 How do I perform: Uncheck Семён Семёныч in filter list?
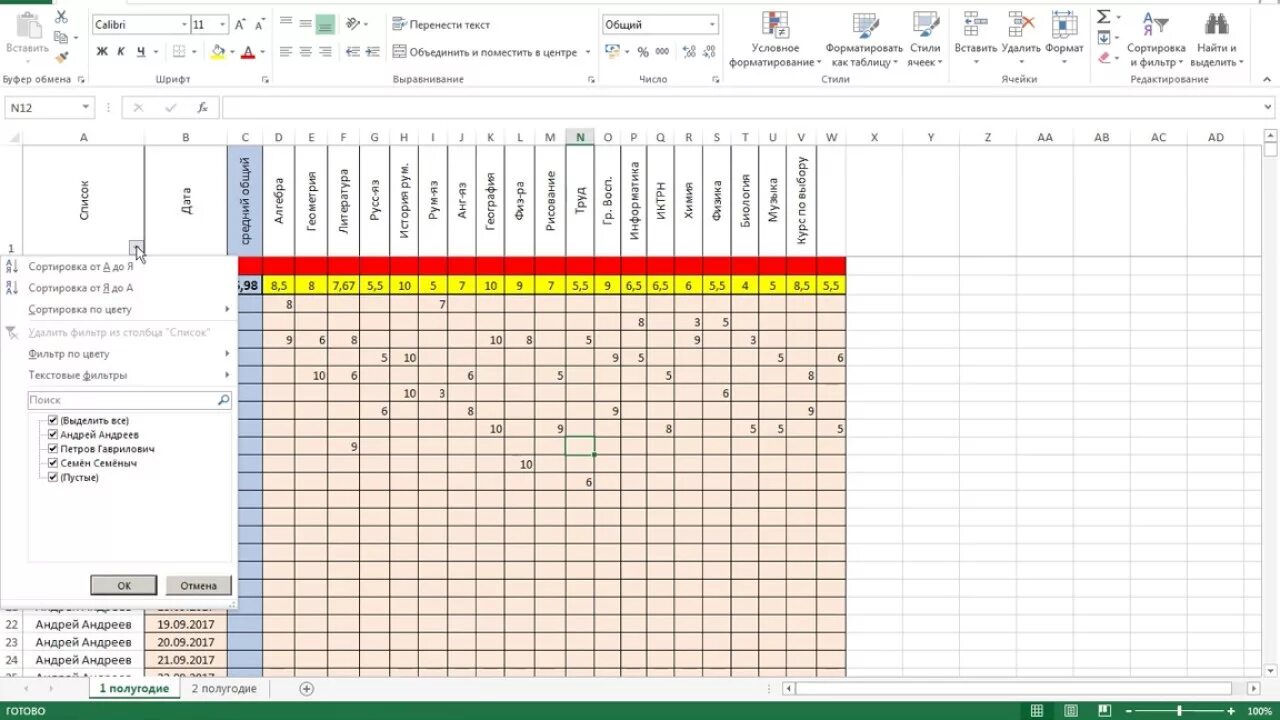coord(53,463)
